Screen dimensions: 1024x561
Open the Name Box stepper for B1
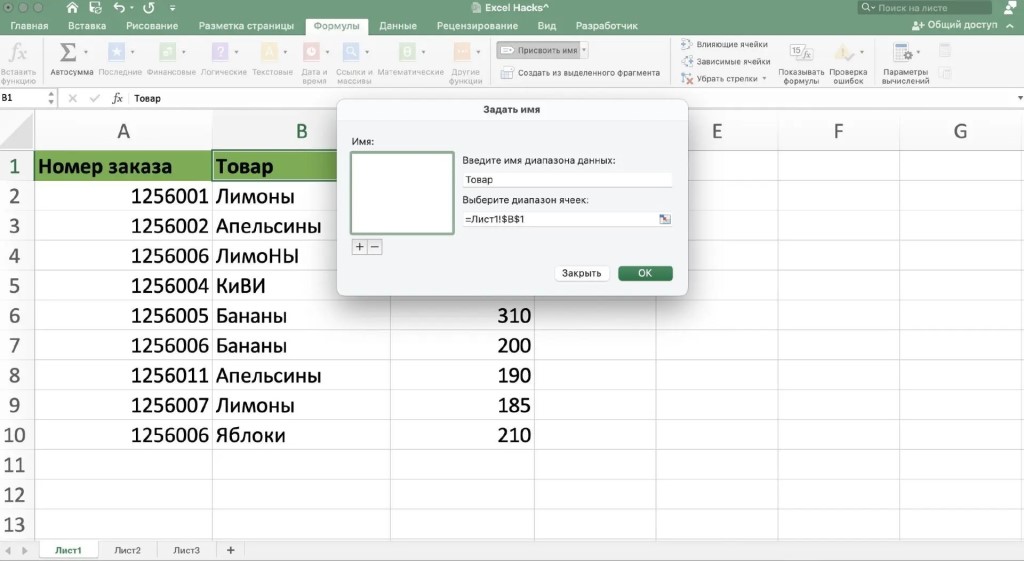pos(52,98)
